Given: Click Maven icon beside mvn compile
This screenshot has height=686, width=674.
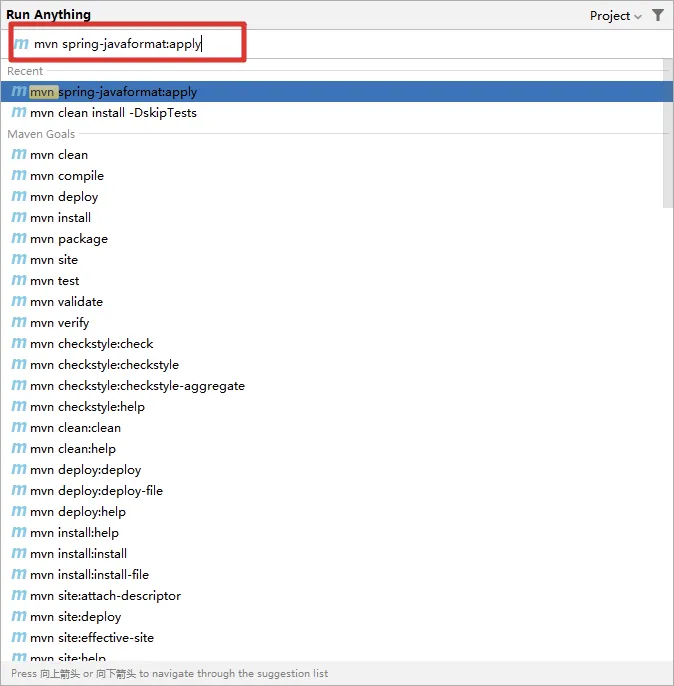Looking at the screenshot, I should coord(19,175).
